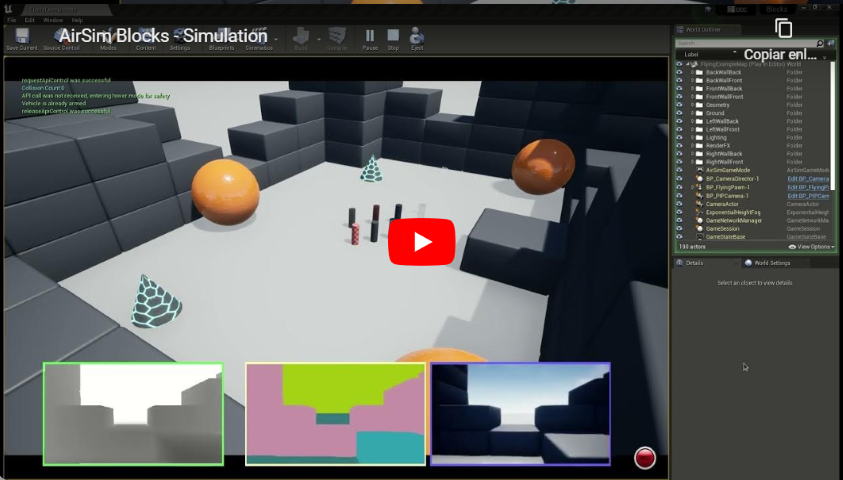Expand the LeftWallBack folder
The width and height of the screenshot is (843, 480).
click(692, 121)
